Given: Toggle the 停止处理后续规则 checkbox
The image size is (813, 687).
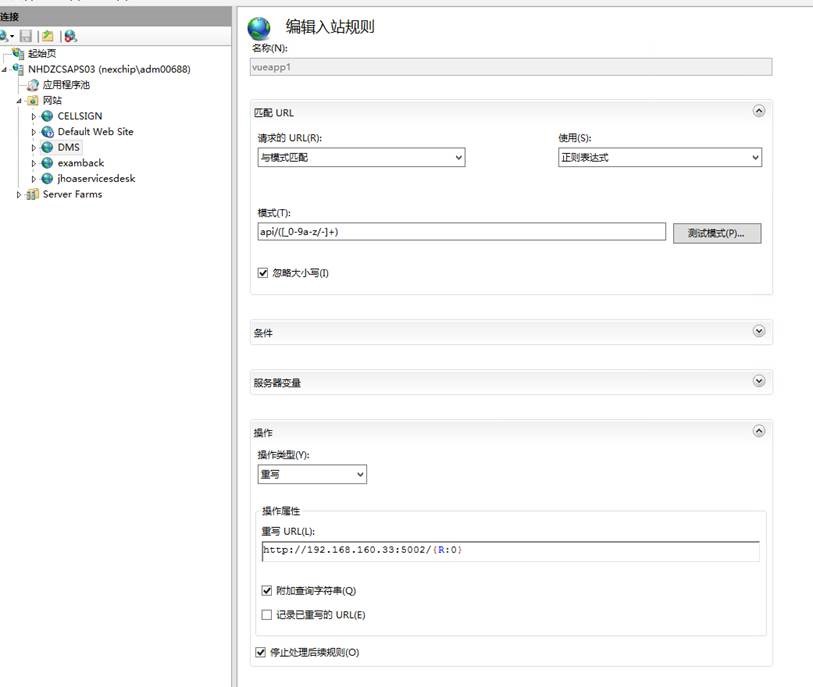Looking at the screenshot, I should (261, 652).
